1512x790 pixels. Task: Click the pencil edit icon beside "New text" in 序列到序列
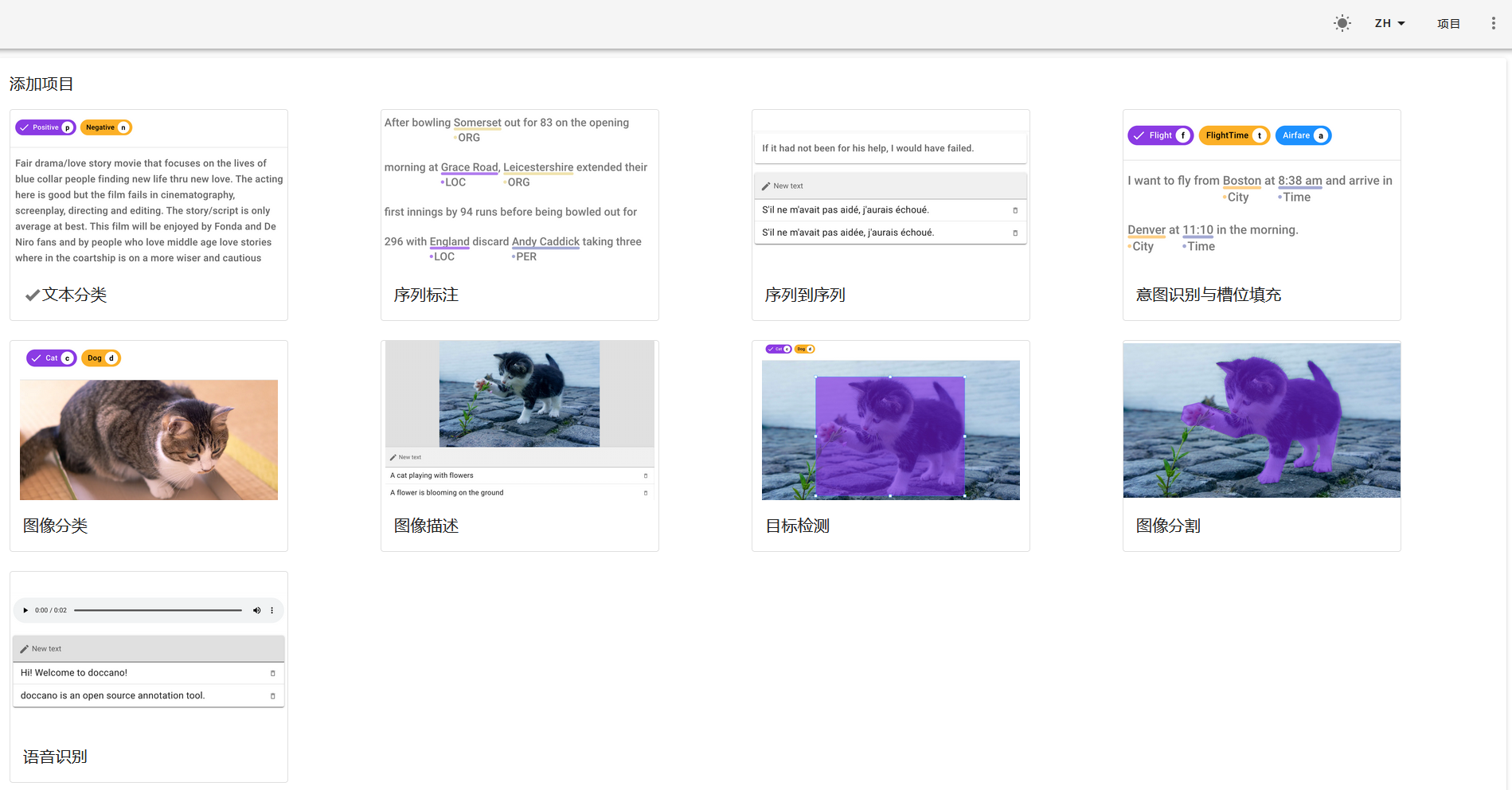coord(767,185)
